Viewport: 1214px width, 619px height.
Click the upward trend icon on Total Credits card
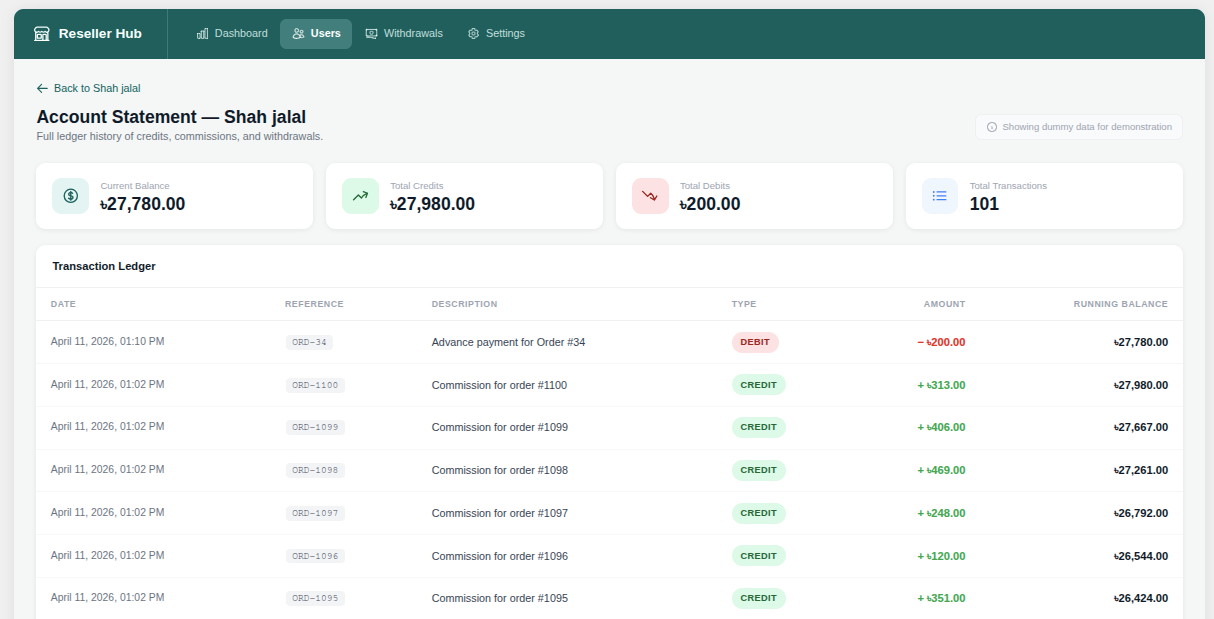(x=361, y=196)
